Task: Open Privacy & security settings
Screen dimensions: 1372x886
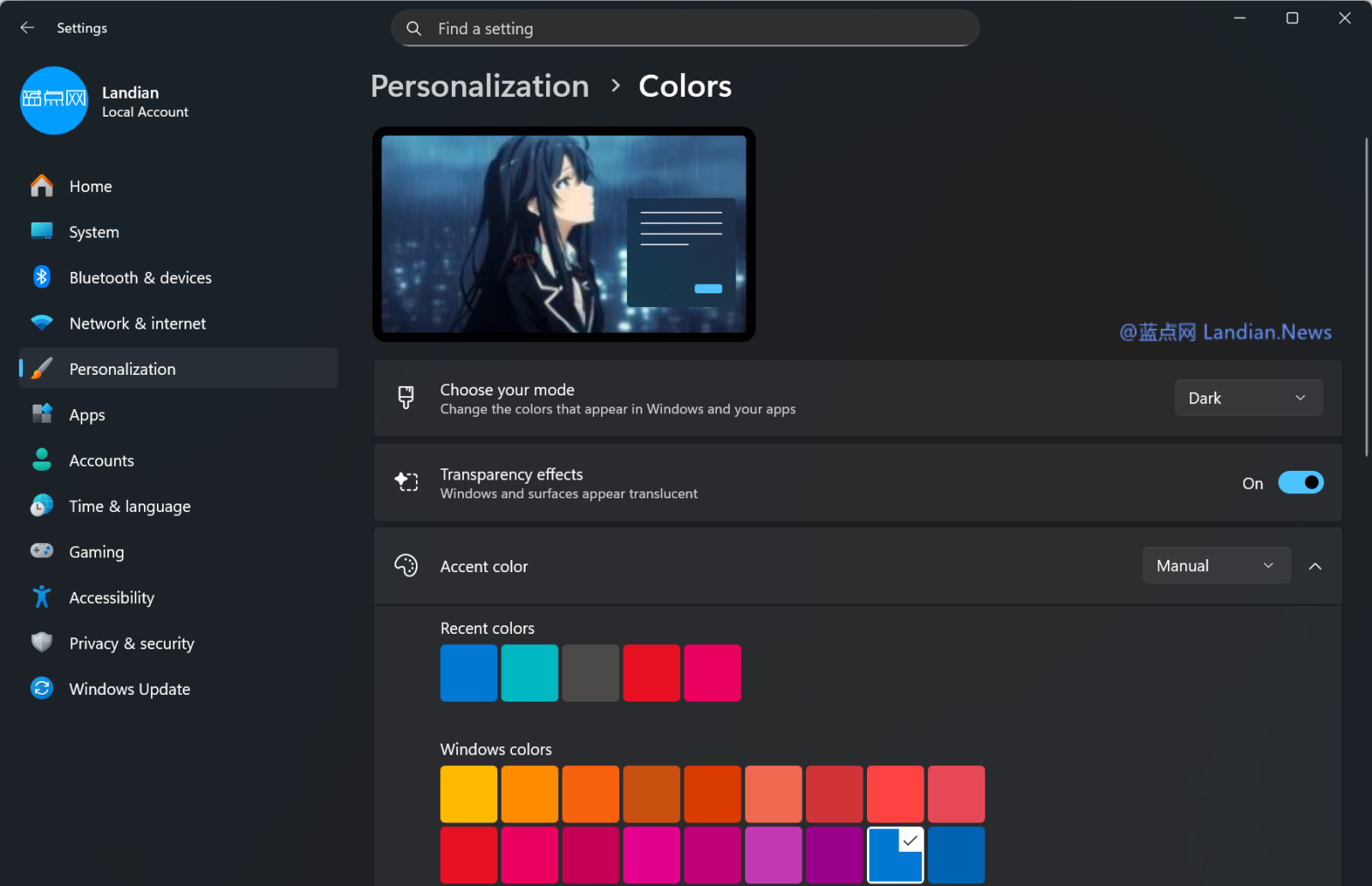Action: pos(178,642)
